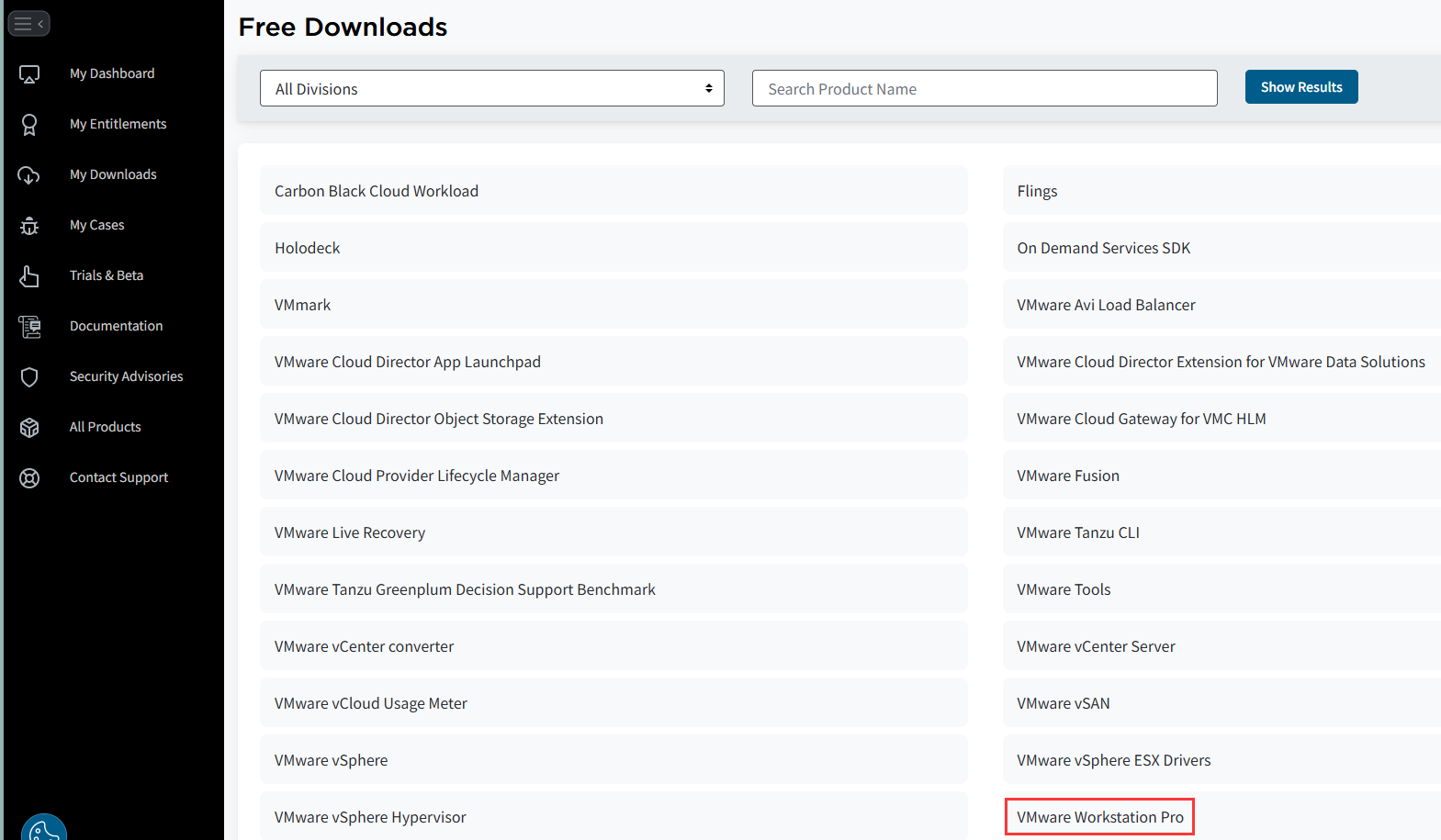Open Carbon Black Cloud Workload downloads

pos(614,190)
